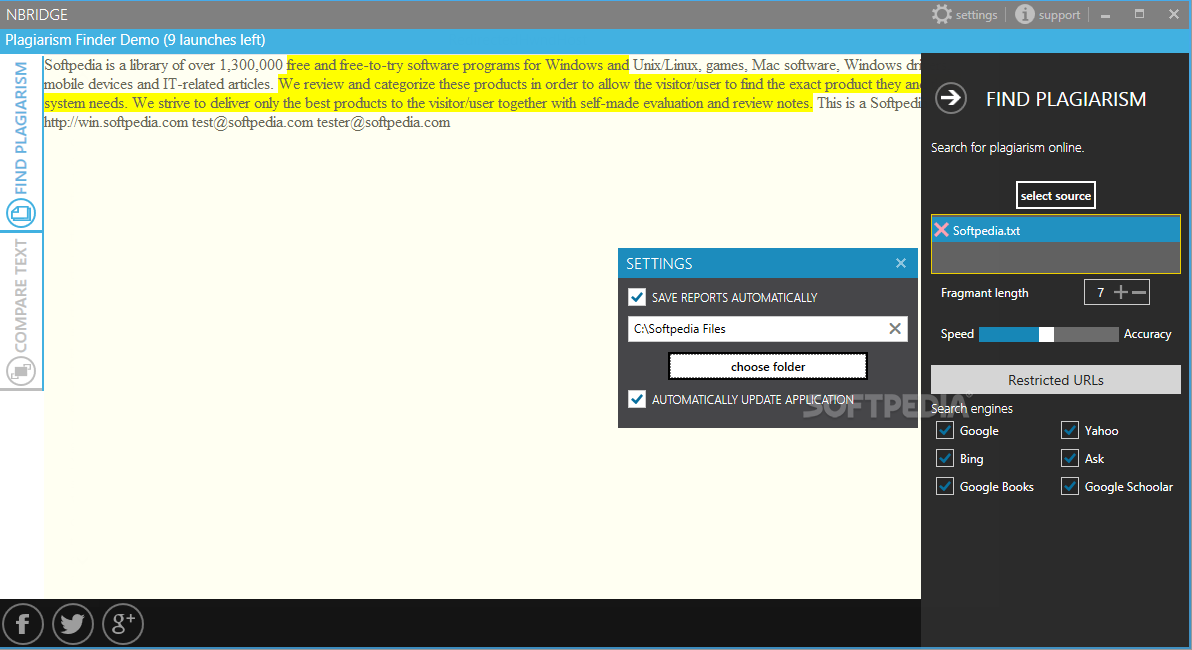Screen dimensions: 1192x650
Task: Click the settings gear icon
Action: [x=942, y=14]
